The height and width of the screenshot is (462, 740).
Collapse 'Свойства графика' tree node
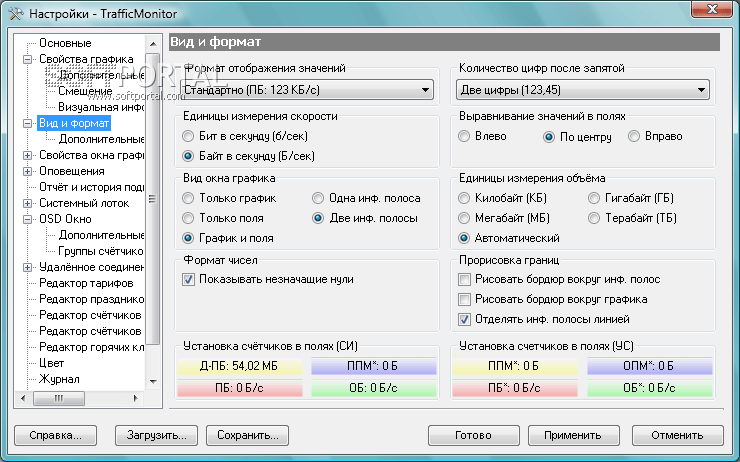[x=27, y=59]
